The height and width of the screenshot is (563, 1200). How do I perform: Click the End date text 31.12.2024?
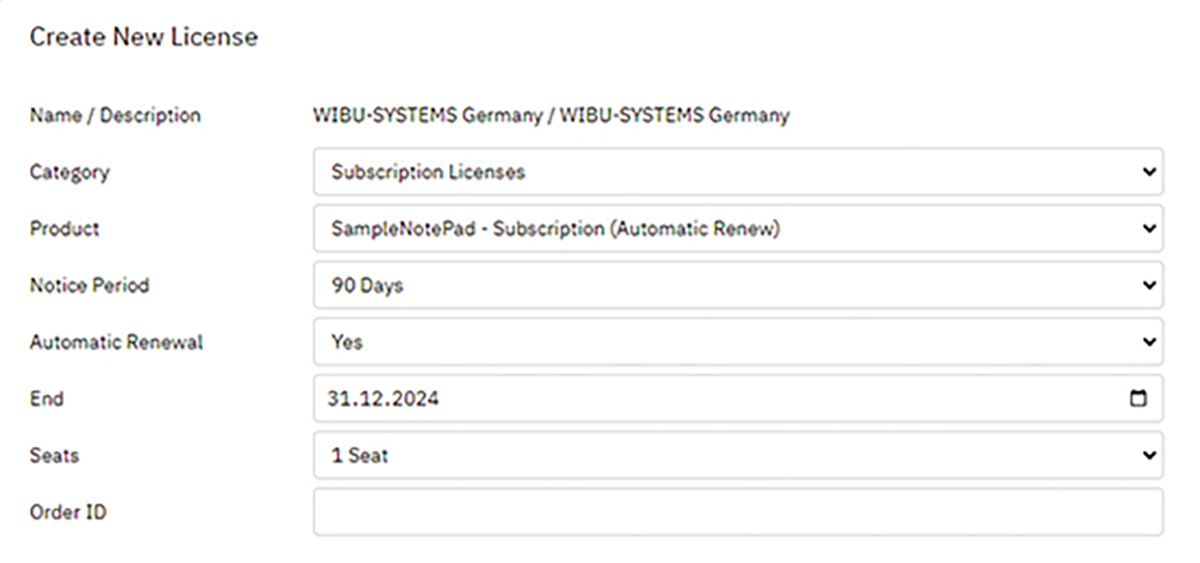click(x=383, y=399)
